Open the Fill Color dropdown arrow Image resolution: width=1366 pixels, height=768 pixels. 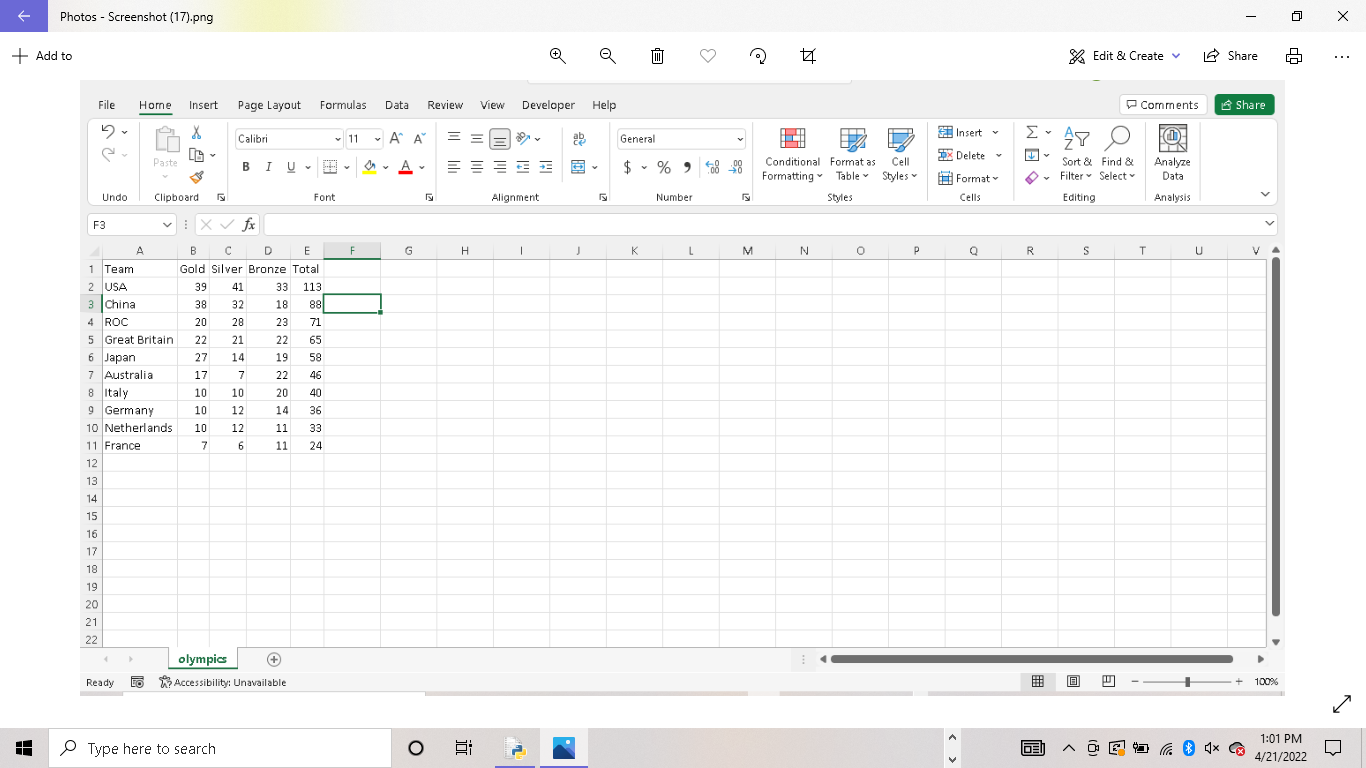pyautogui.click(x=384, y=167)
